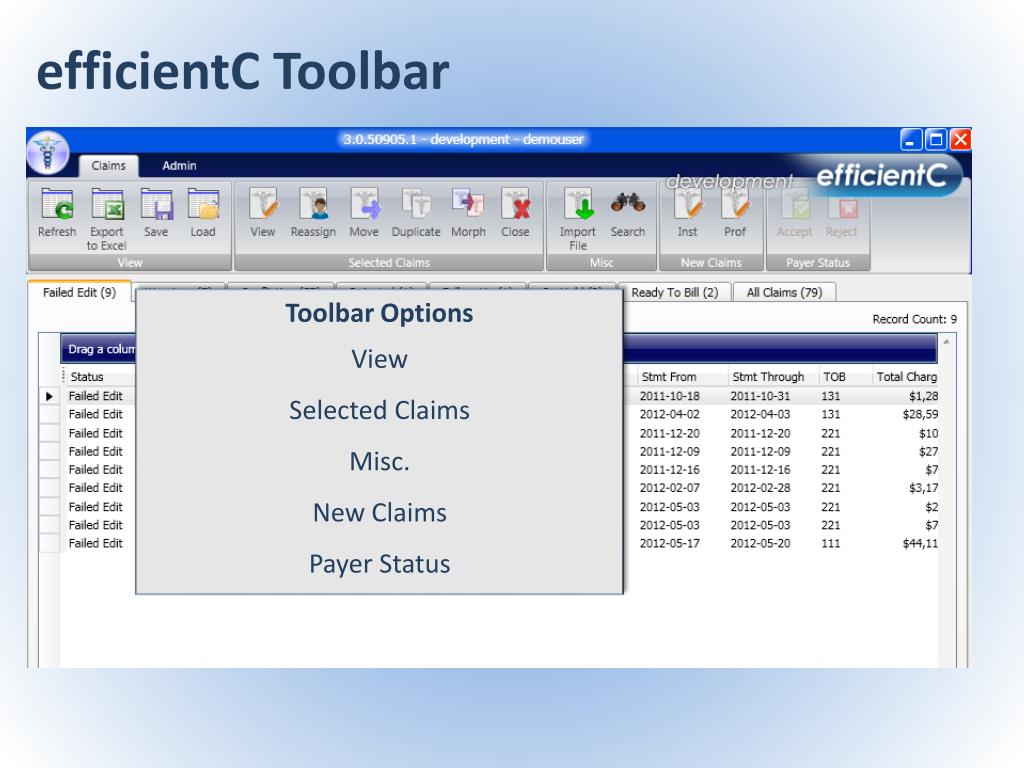The height and width of the screenshot is (768, 1024).
Task: Export claims to Excel
Action: [x=106, y=219]
